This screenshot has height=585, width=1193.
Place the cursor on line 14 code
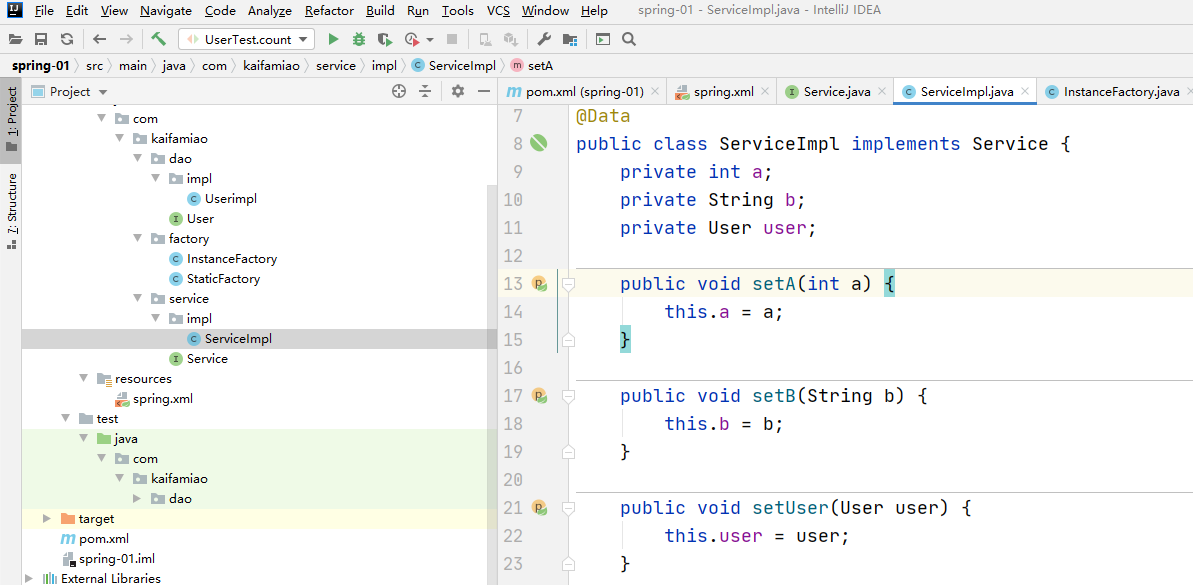click(x=723, y=312)
